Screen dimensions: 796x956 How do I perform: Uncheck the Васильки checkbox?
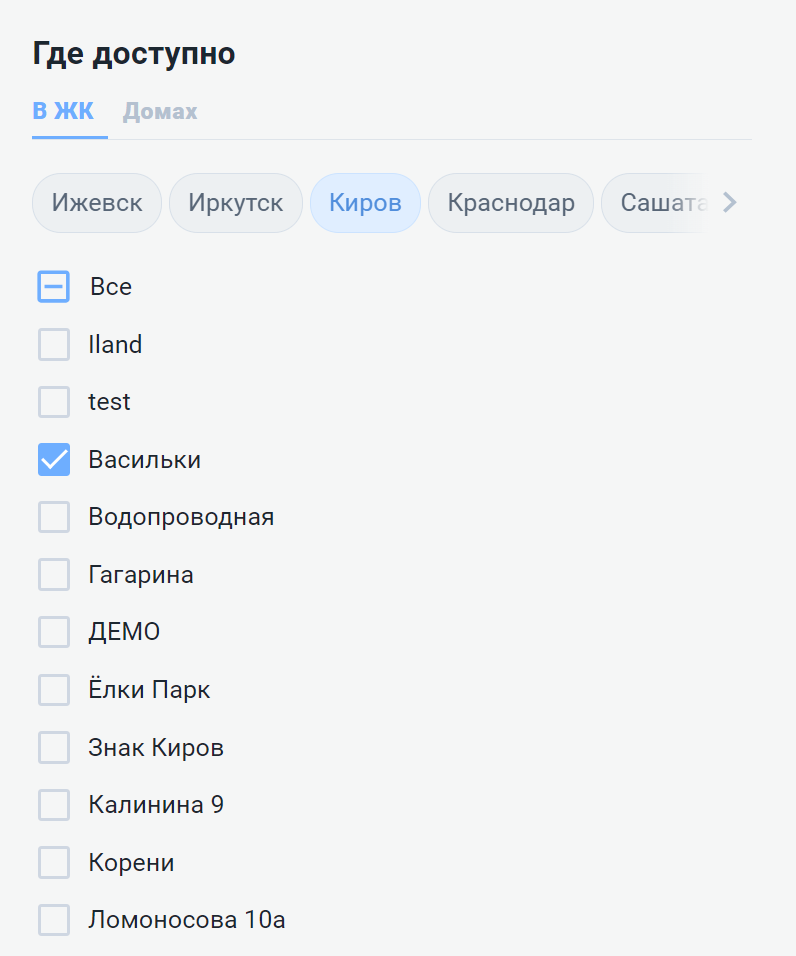coord(54,460)
